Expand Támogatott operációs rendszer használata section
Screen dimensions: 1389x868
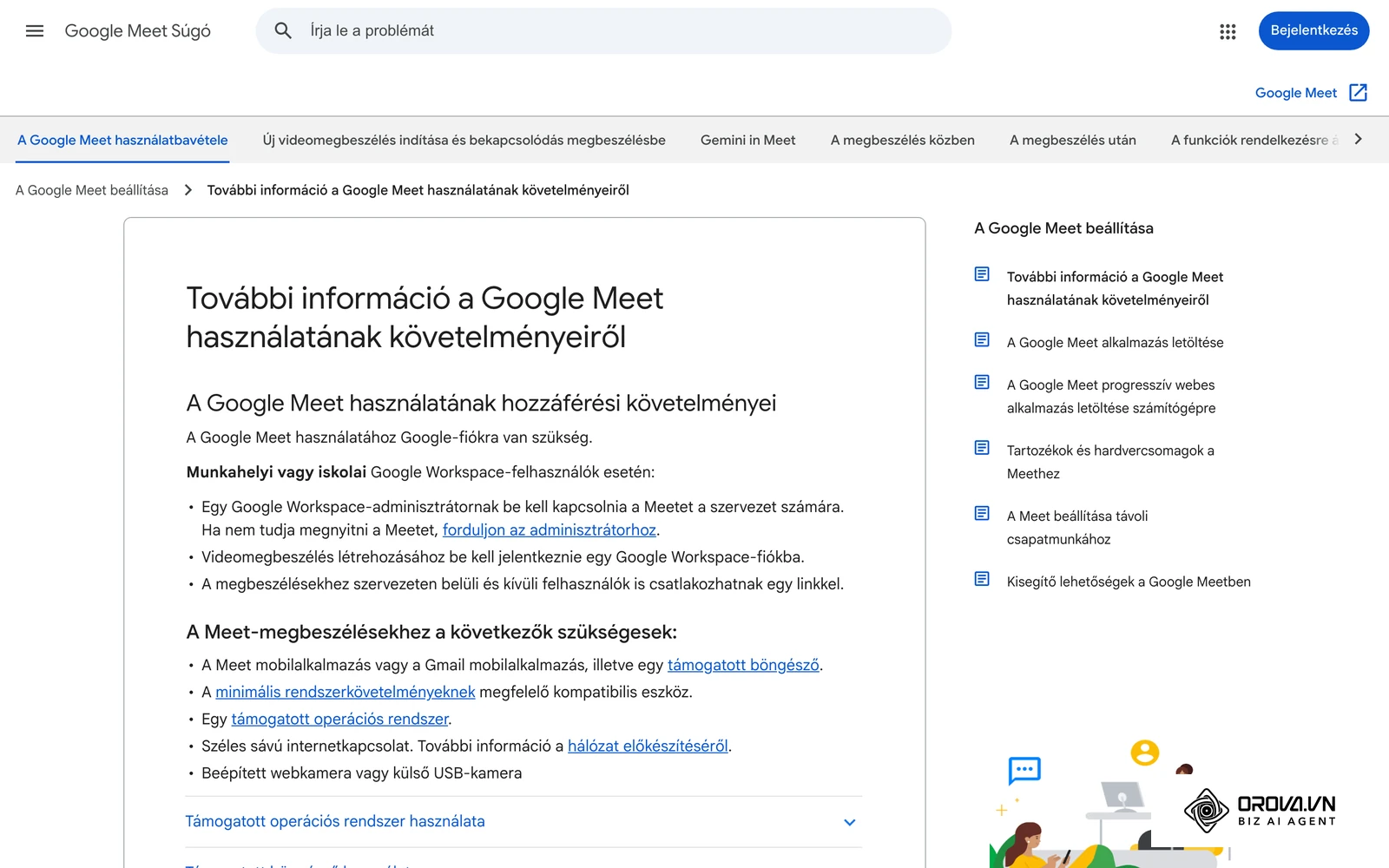(x=523, y=822)
